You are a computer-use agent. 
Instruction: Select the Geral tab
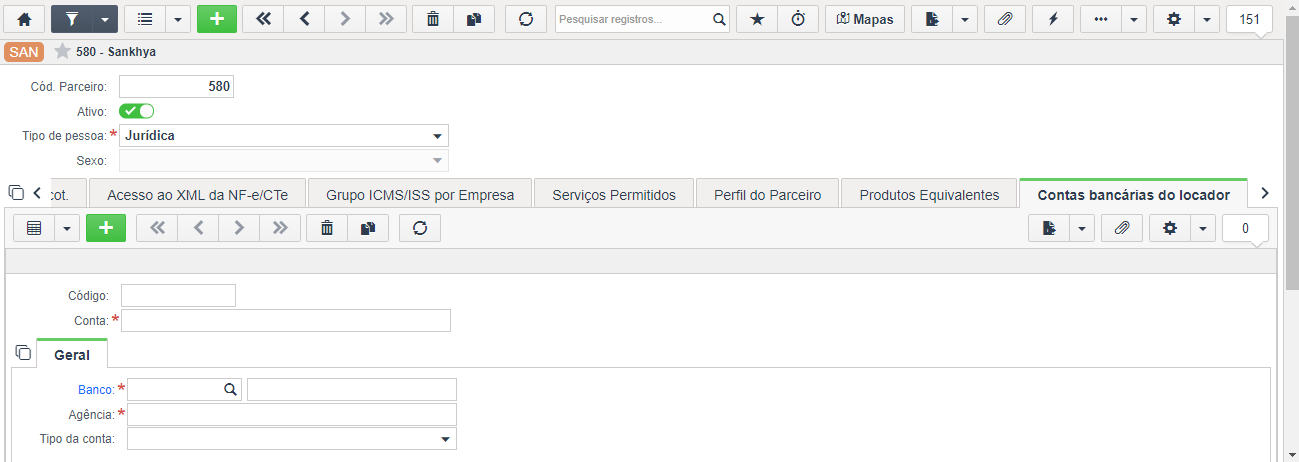tap(72, 354)
